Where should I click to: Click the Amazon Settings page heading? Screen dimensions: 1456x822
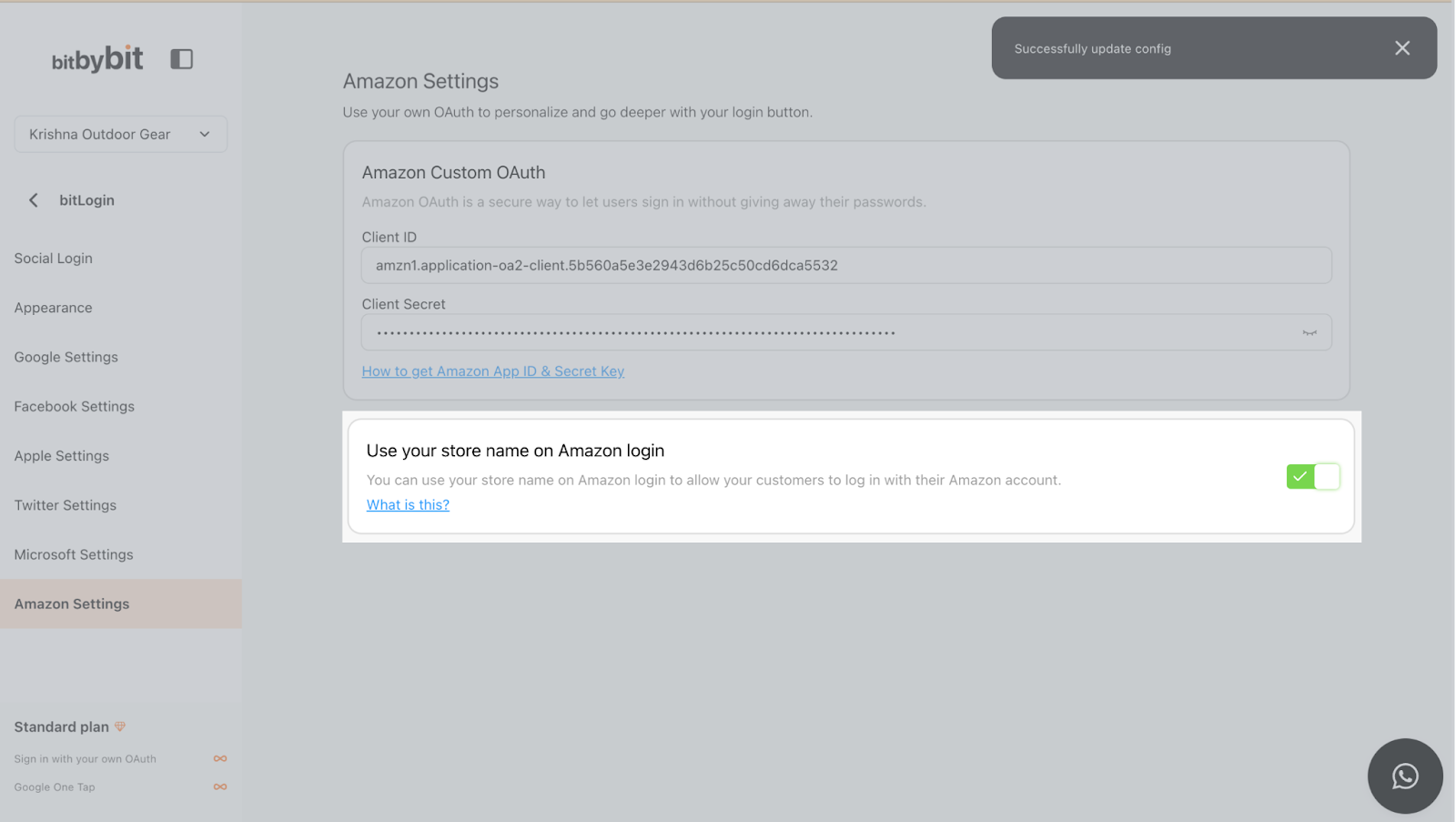tap(420, 81)
